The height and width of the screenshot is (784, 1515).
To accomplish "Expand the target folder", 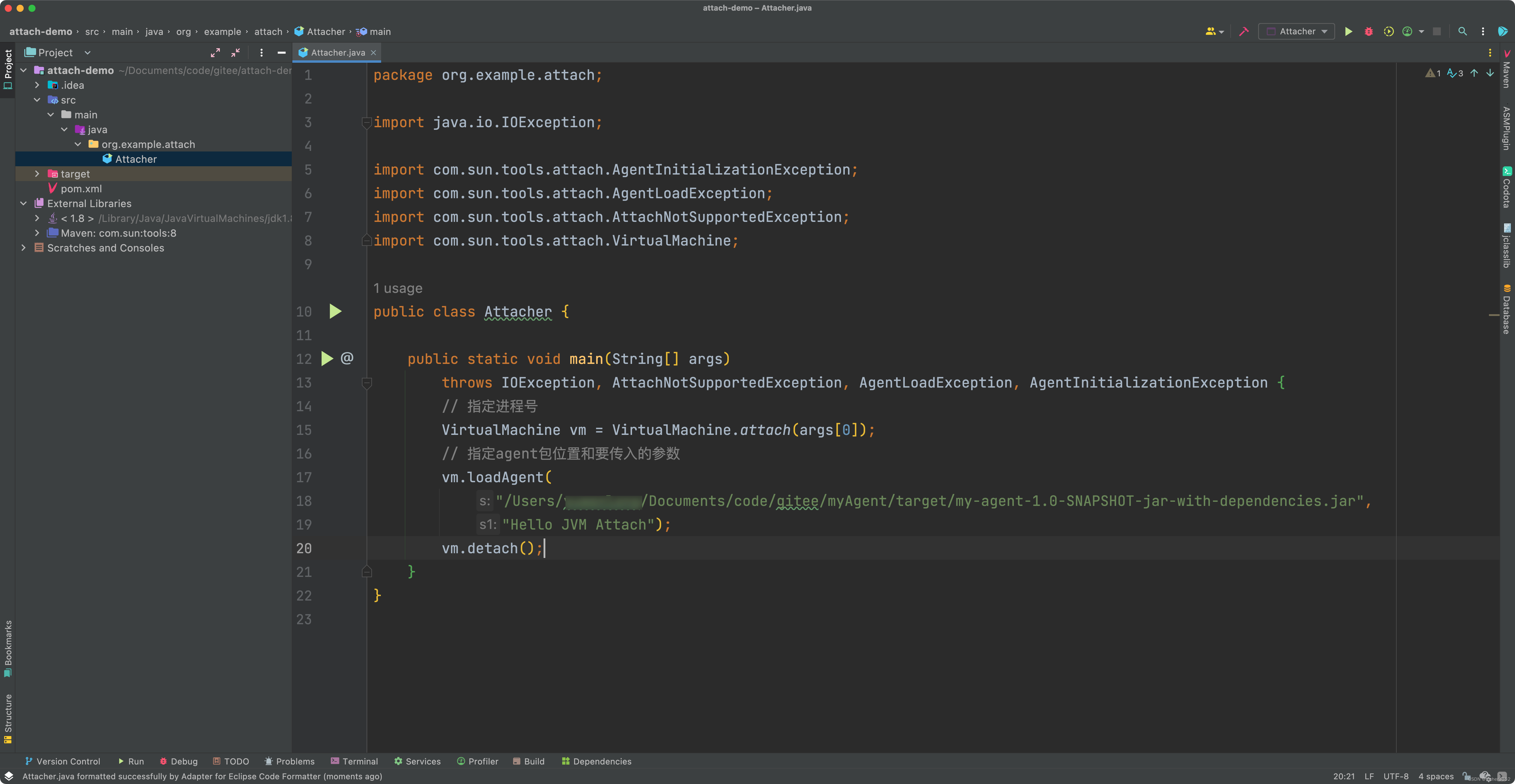I will click(37, 174).
